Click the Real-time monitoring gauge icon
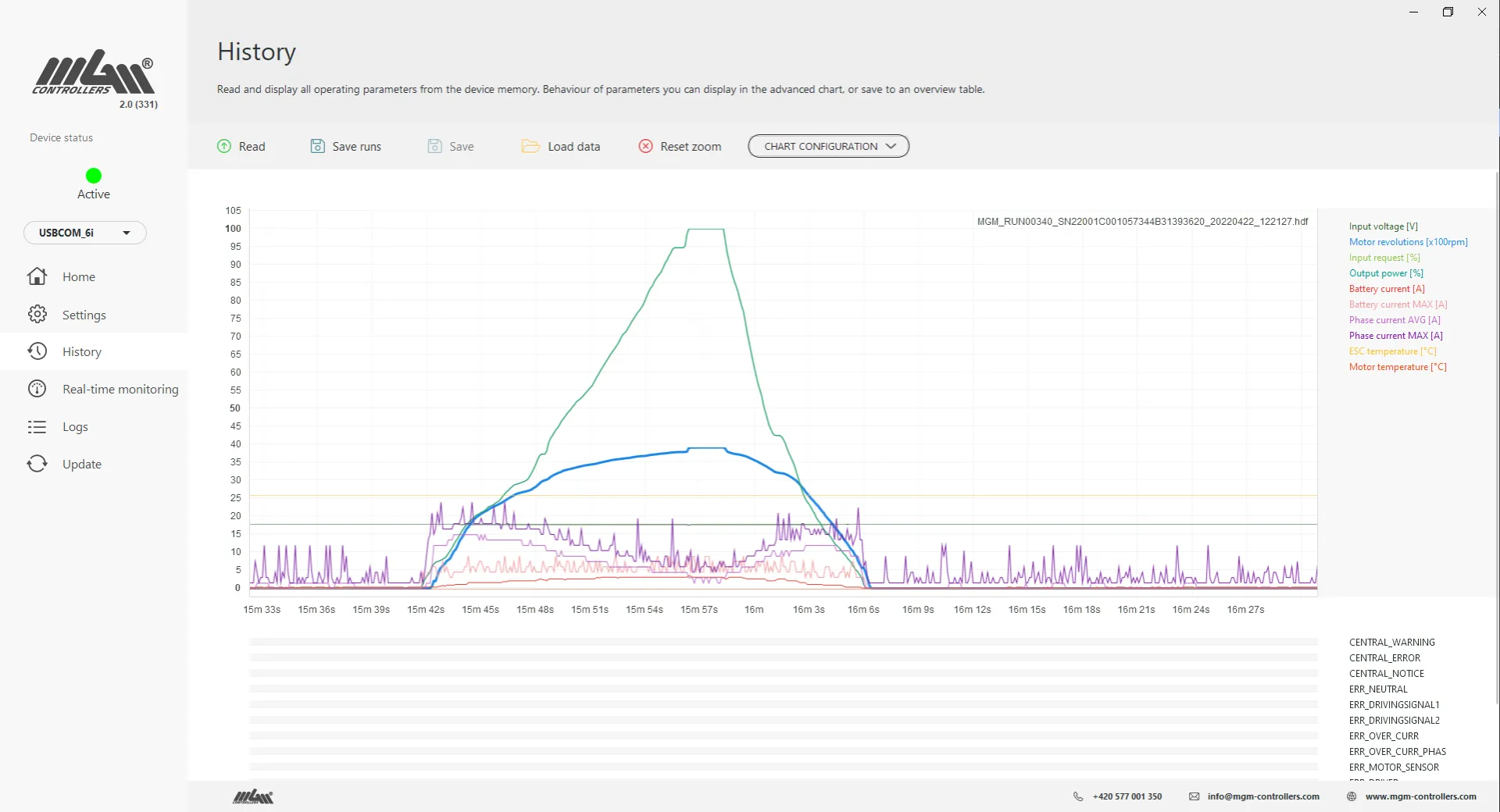 point(37,389)
